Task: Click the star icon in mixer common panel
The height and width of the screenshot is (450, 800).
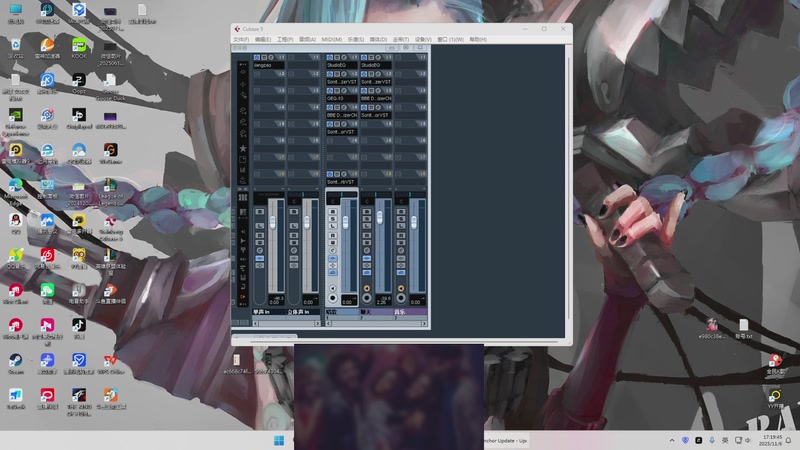Action: coord(243,148)
